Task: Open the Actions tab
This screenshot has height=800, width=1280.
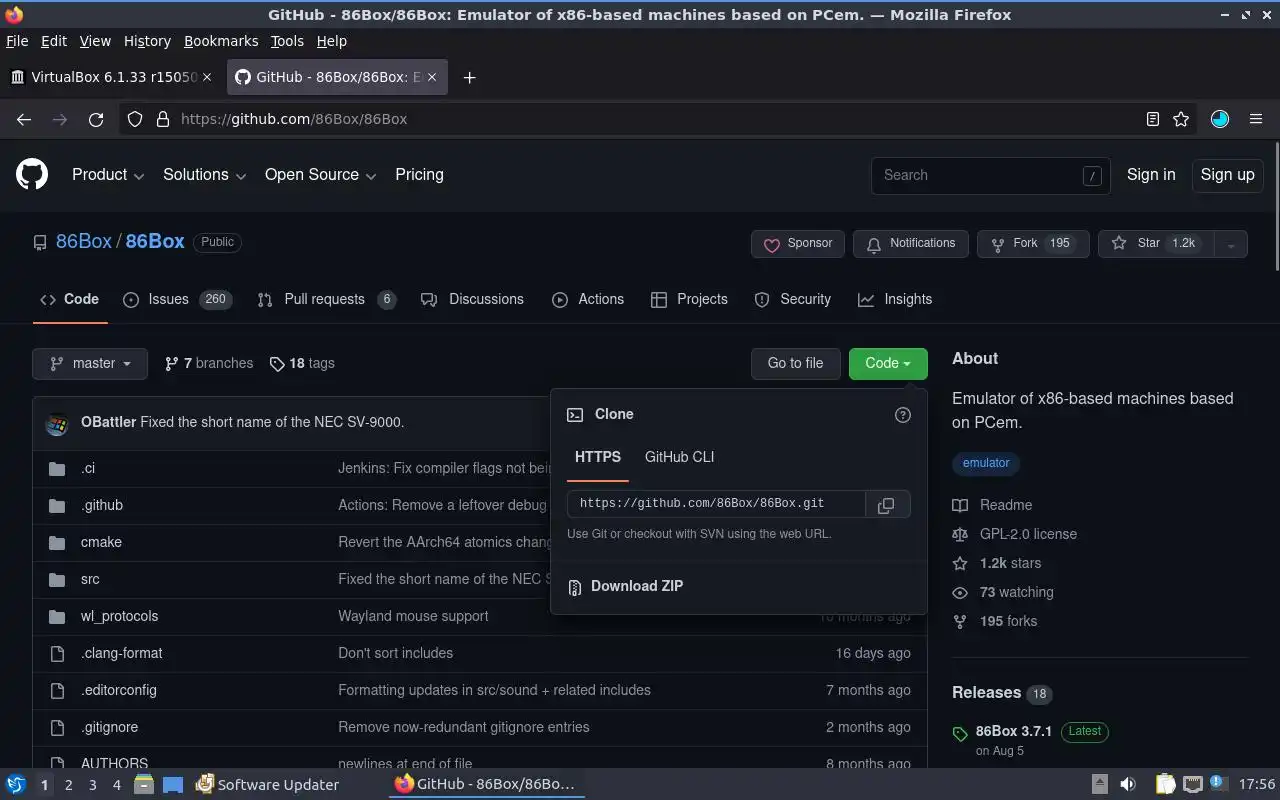Action: (588, 299)
